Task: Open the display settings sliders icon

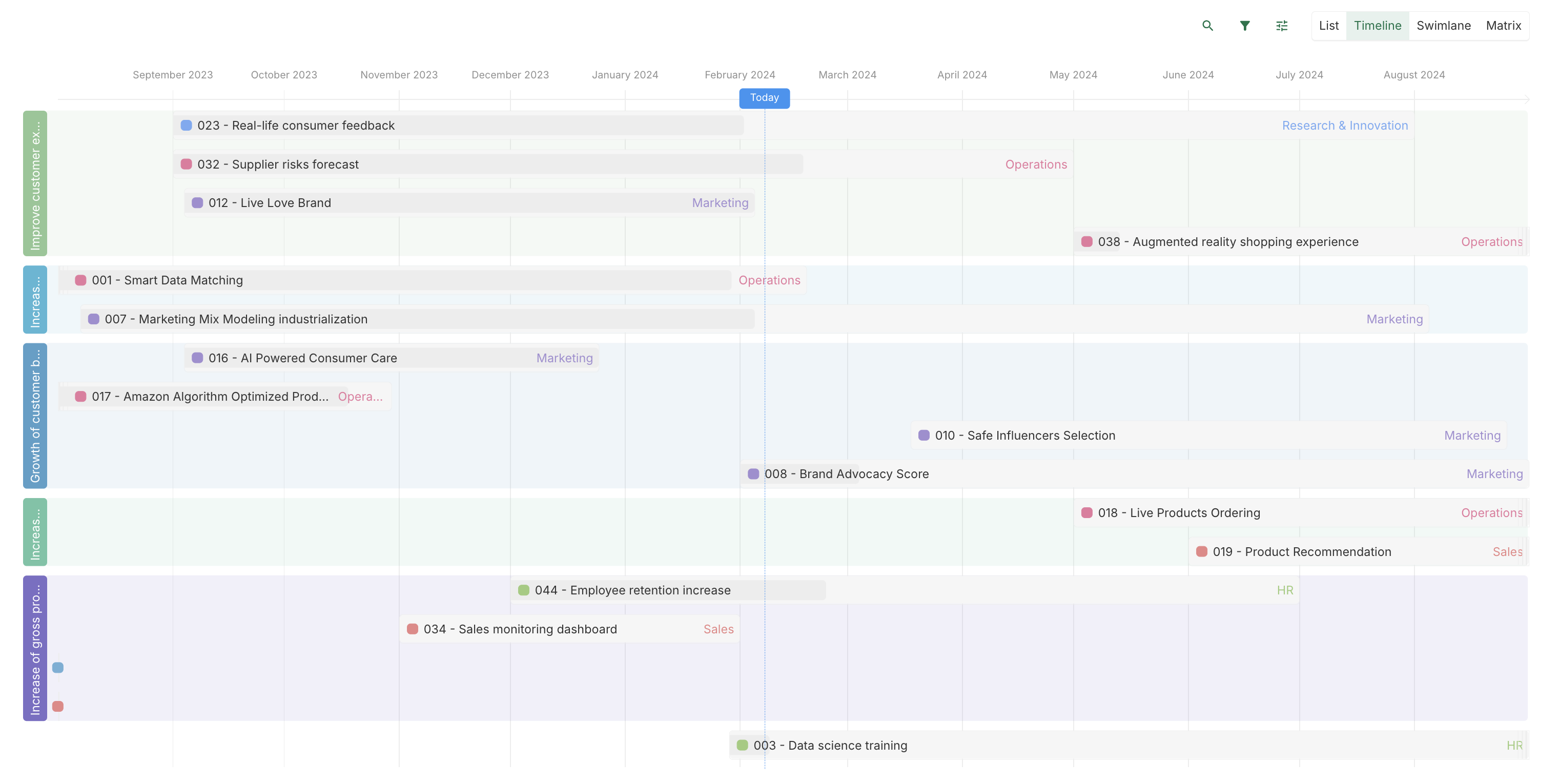Action: (1281, 26)
